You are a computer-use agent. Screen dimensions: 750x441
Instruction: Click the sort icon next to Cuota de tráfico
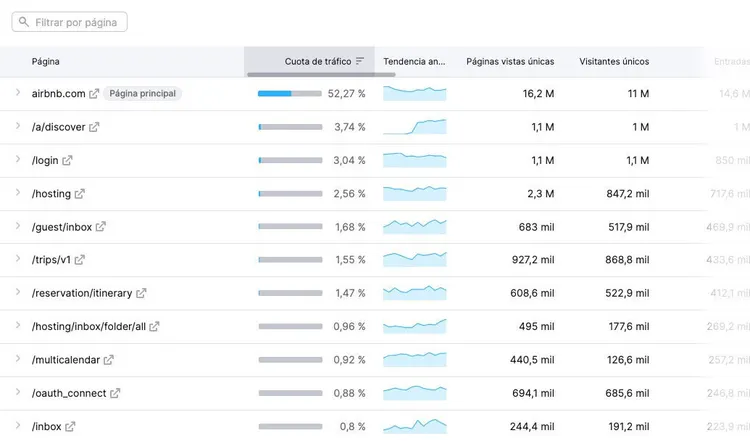click(360, 61)
